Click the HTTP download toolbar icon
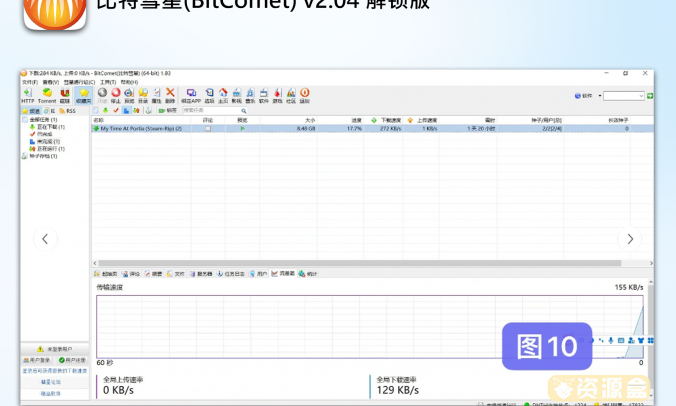This screenshot has height=406, width=676. (28, 95)
